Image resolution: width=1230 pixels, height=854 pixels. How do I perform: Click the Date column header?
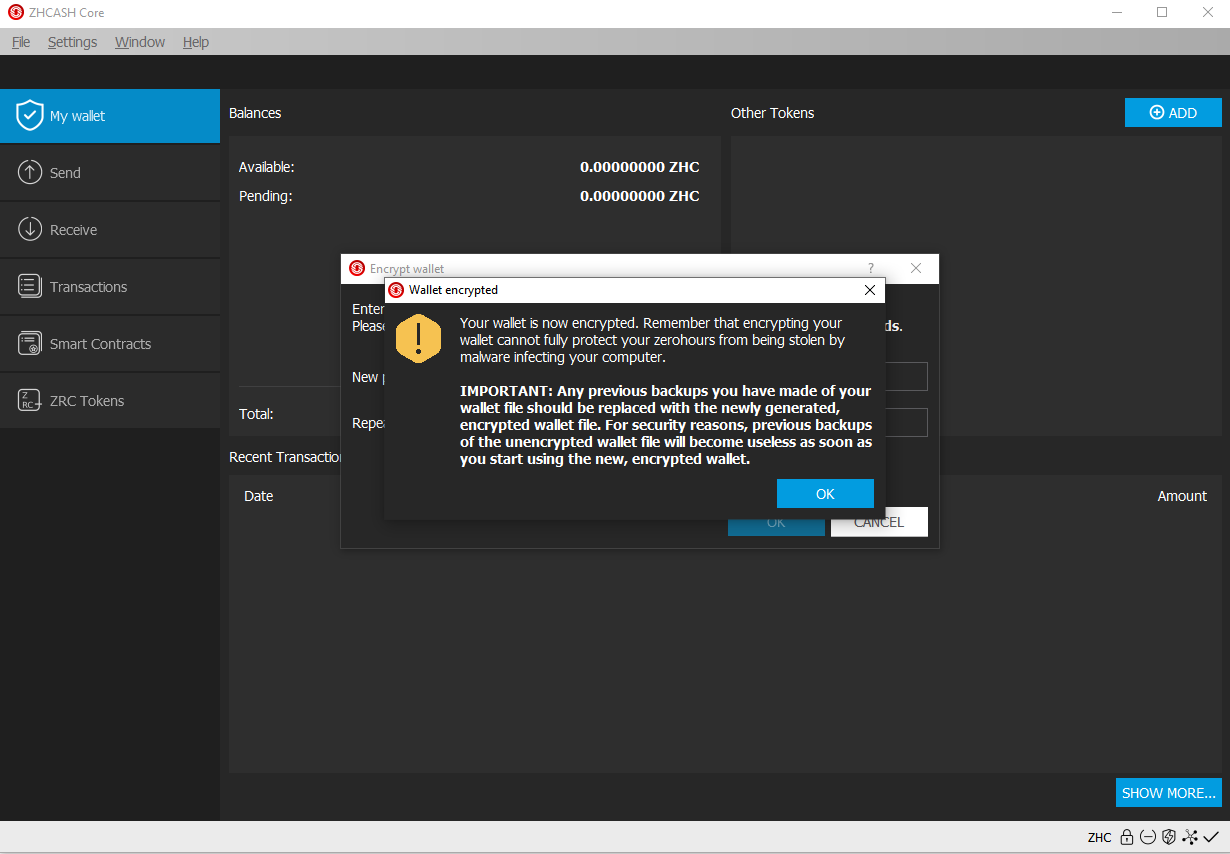(258, 496)
